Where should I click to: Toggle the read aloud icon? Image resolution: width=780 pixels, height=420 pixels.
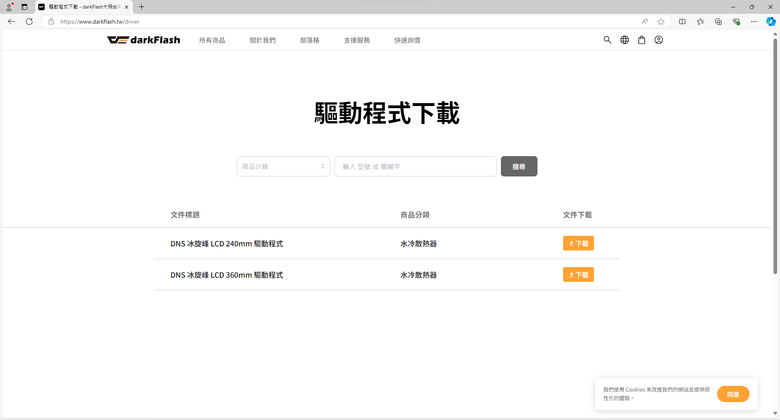coord(645,21)
